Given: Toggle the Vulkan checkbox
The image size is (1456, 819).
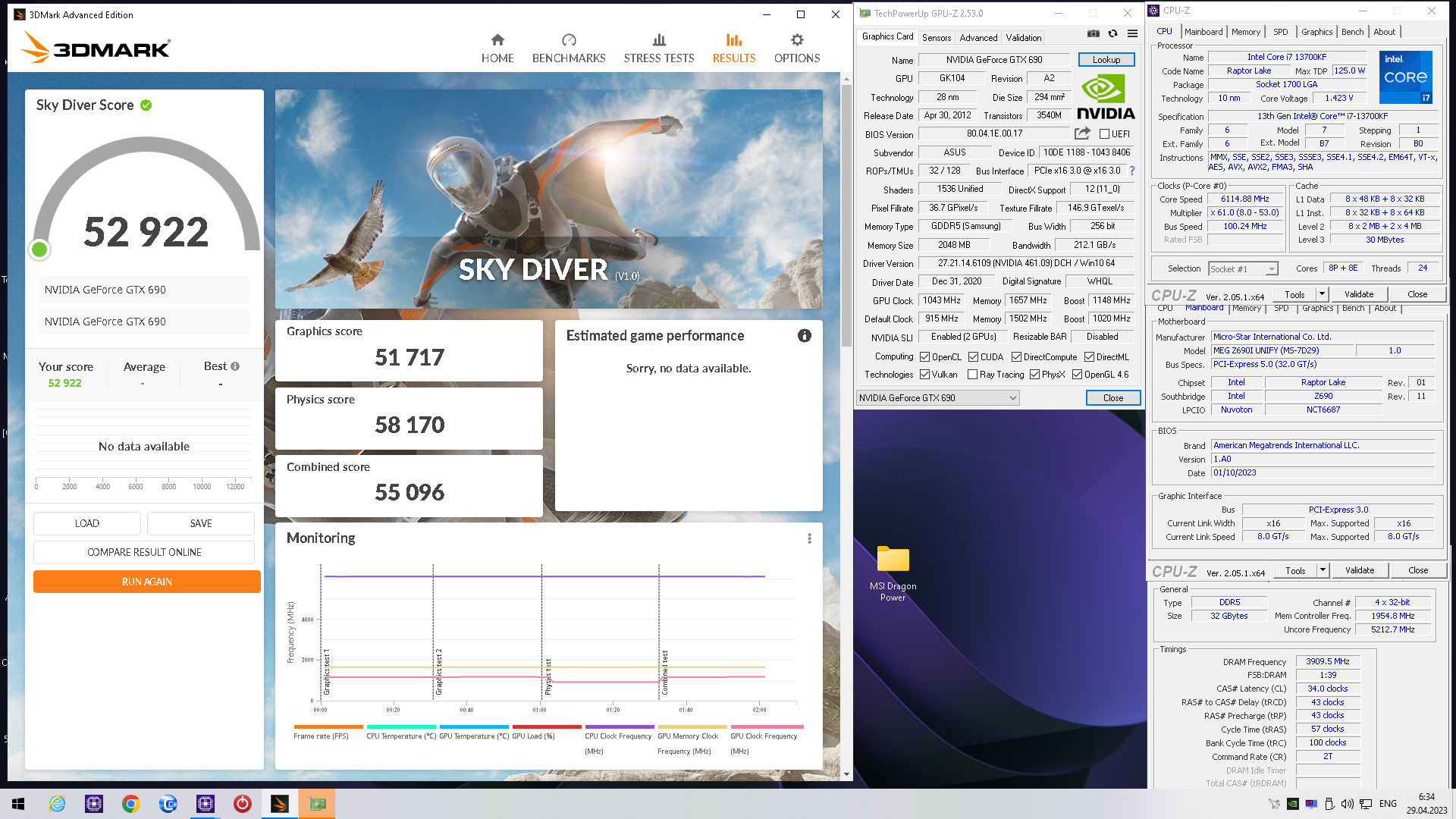Looking at the screenshot, I should point(924,375).
